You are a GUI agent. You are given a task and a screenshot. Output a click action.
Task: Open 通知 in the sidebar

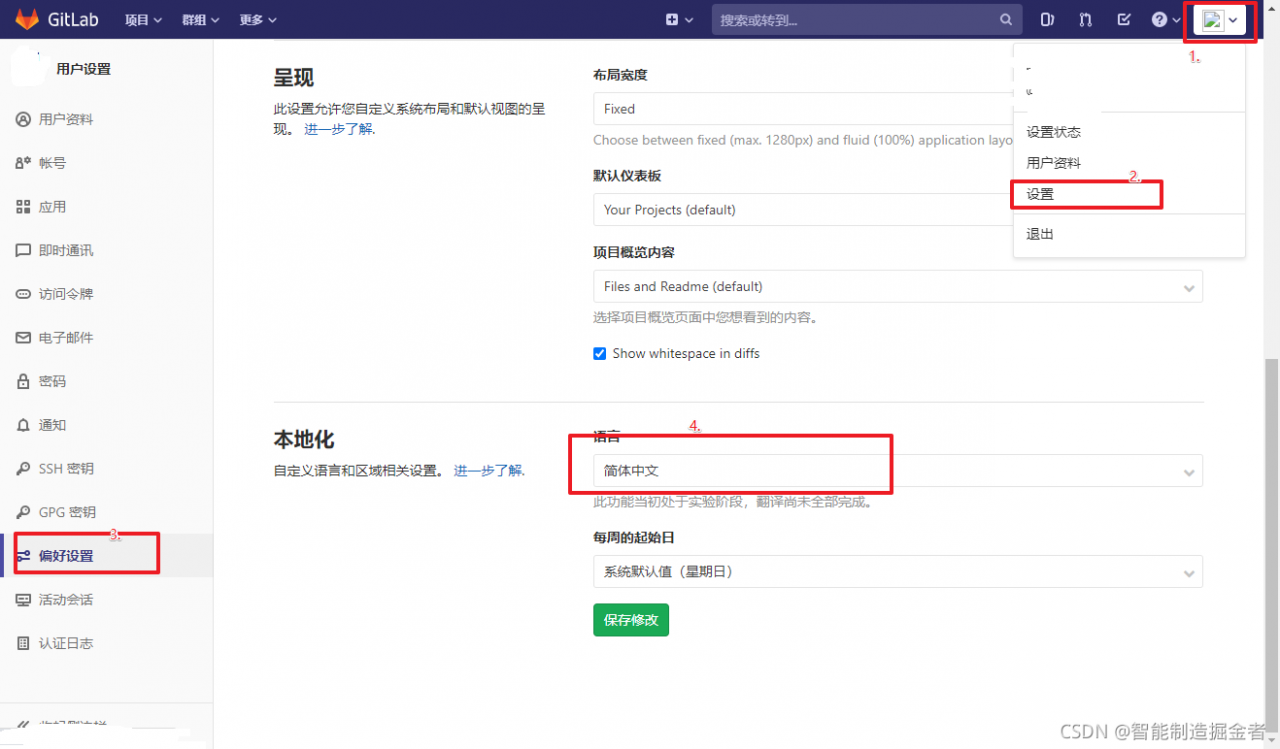click(106, 425)
